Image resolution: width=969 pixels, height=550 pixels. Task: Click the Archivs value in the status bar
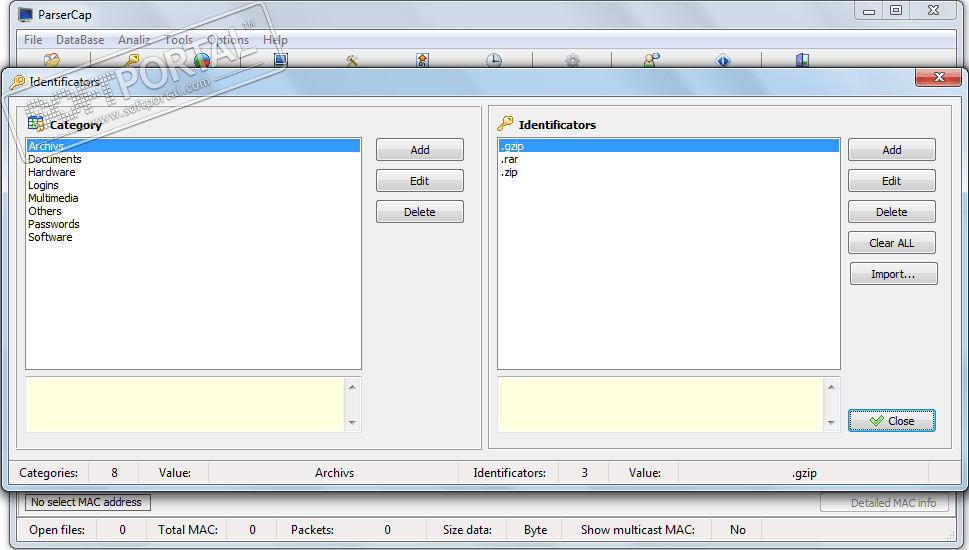334,473
